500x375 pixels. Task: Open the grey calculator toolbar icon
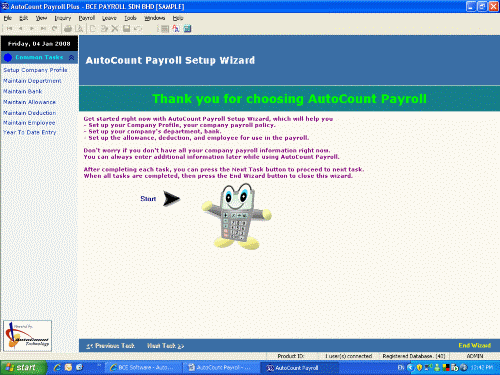pyautogui.click(x=165, y=29)
